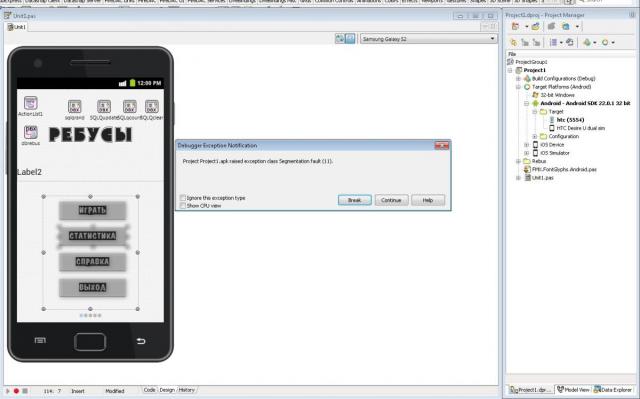The width and height of the screenshot is (640, 399).
Task: Expand the iOS Simulator node
Action: pyautogui.click(x=527, y=153)
